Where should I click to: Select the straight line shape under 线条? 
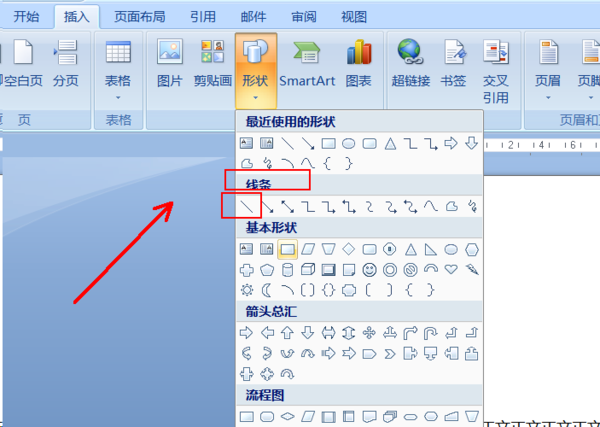[x=246, y=207]
